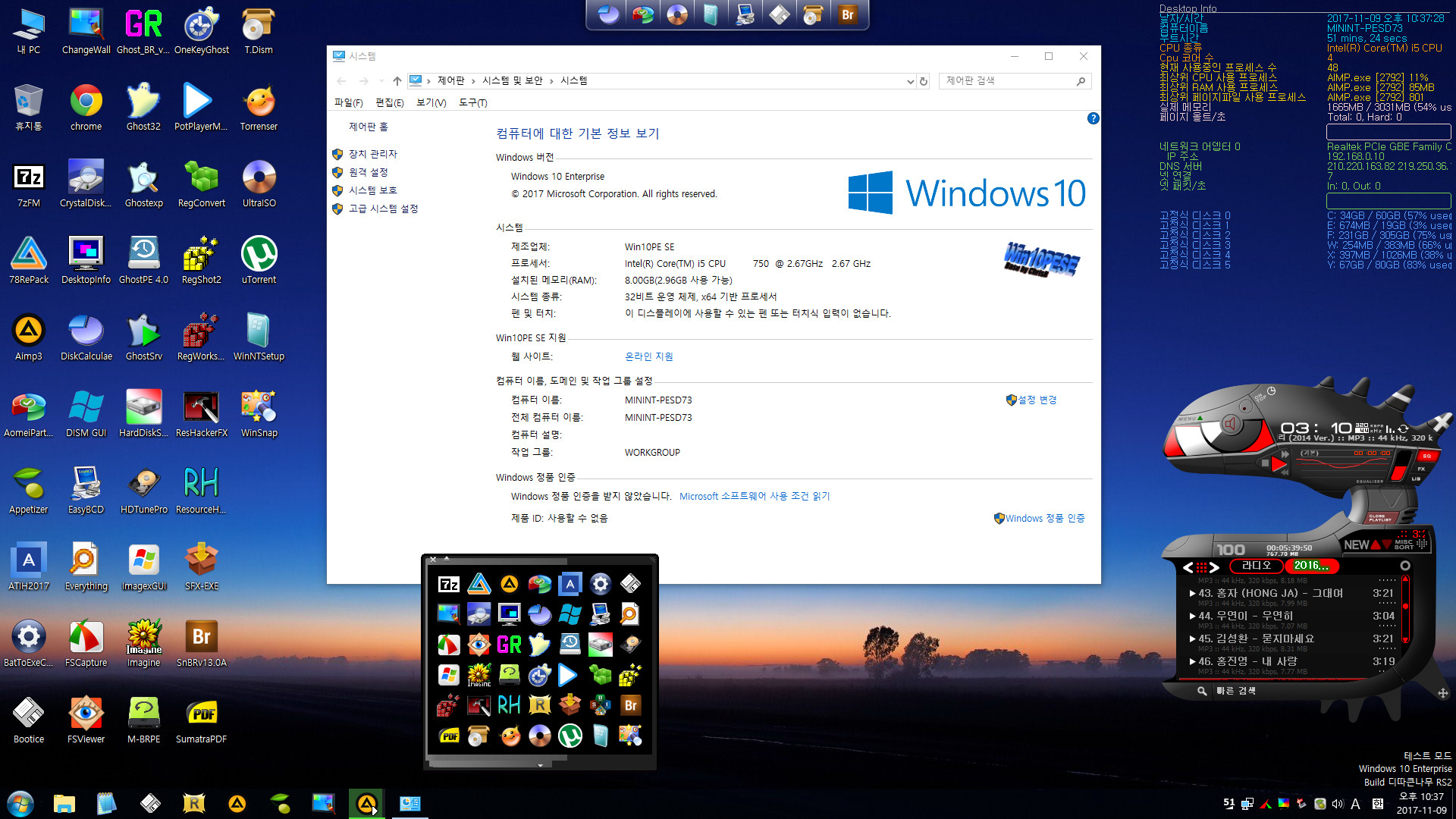1456x819 pixels.
Task: Launch WinSnap from the desktop
Action: [259, 414]
